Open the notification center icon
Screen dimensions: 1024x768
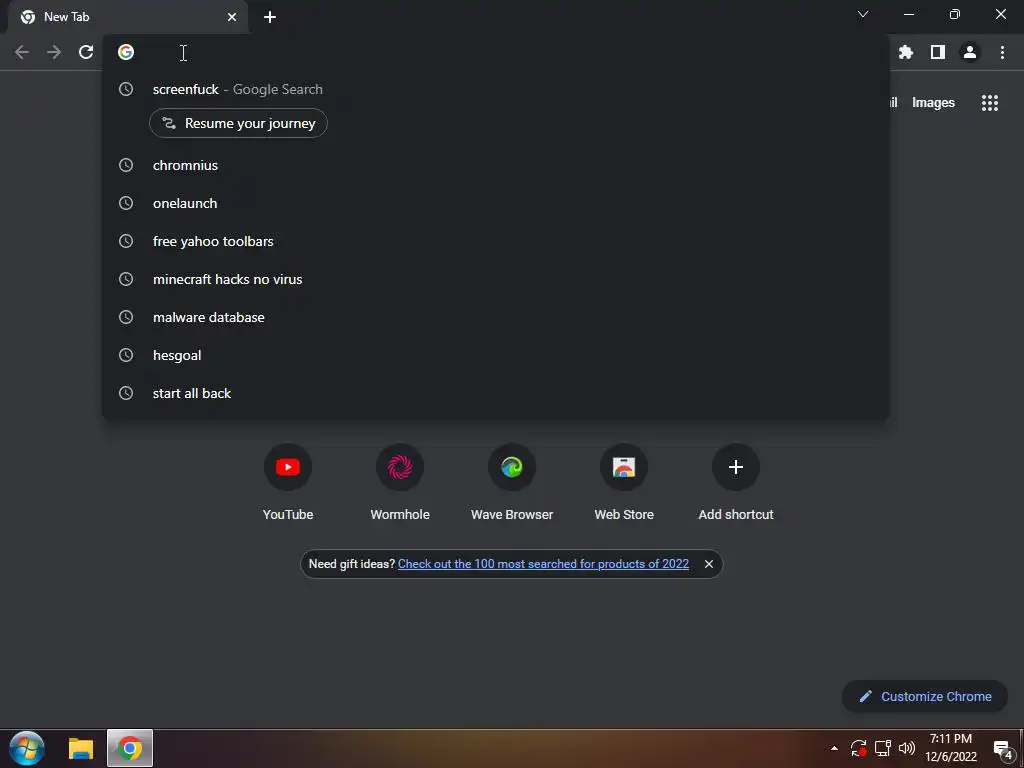click(1003, 750)
